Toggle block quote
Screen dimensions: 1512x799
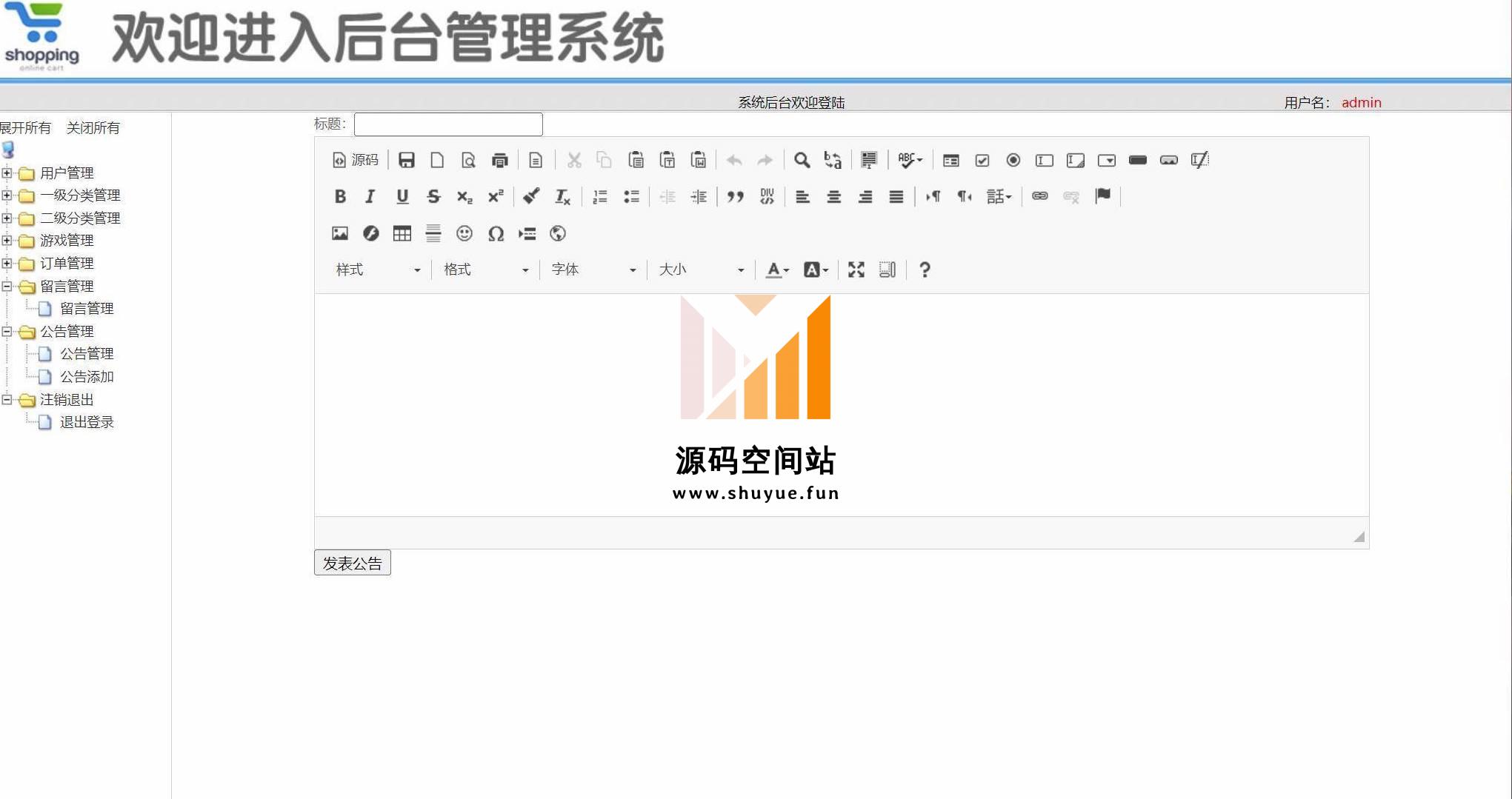pyautogui.click(x=735, y=196)
